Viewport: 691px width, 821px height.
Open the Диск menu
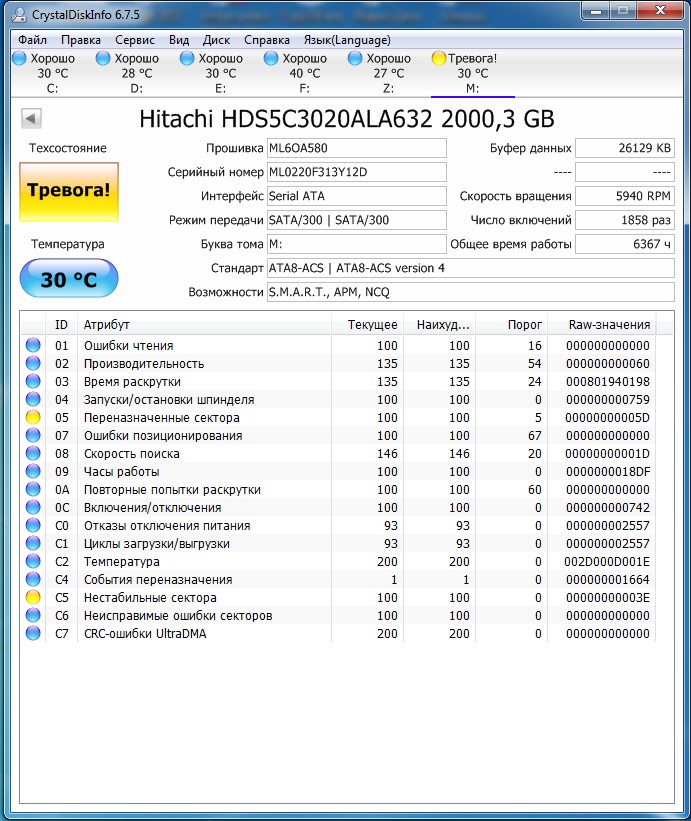click(x=216, y=40)
